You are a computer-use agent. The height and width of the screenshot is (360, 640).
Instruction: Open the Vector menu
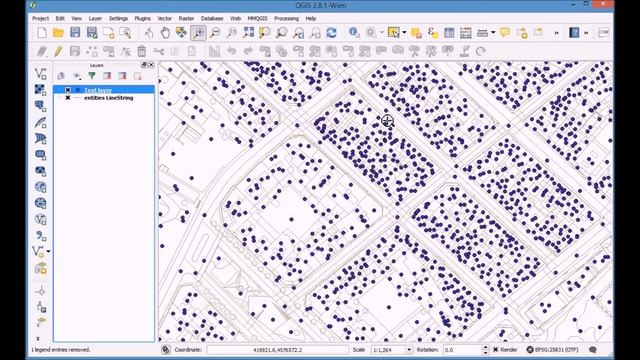(x=164, y=18)
